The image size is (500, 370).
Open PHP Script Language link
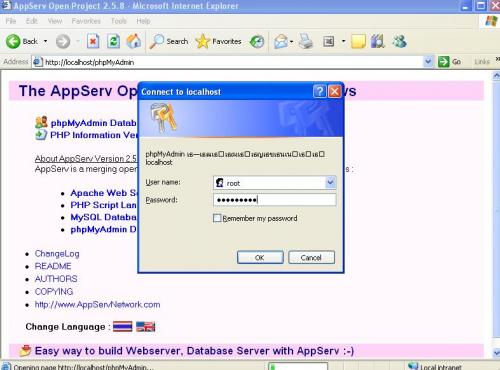pyautogui.click(x=104, y=205)
